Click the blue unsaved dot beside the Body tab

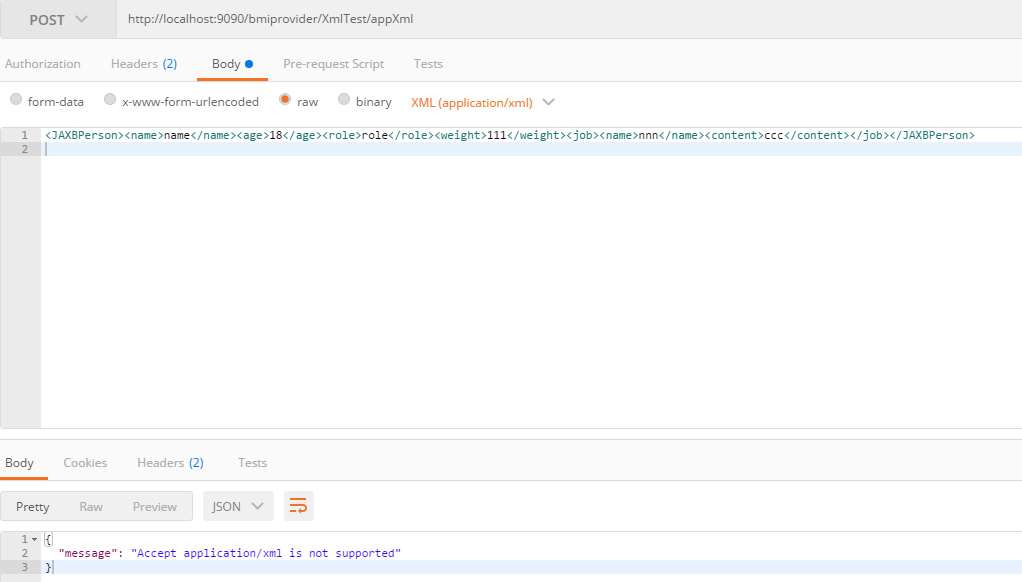[249, 64]
